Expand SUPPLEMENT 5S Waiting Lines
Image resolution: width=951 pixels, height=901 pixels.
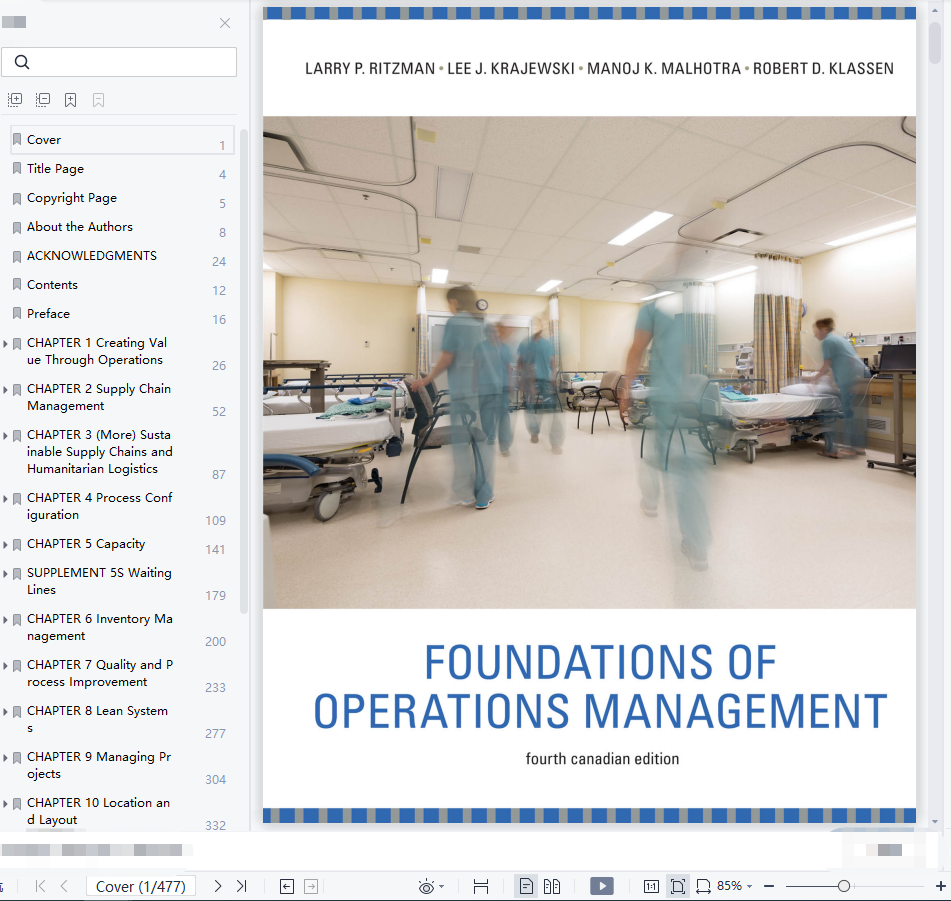[5, 574]
